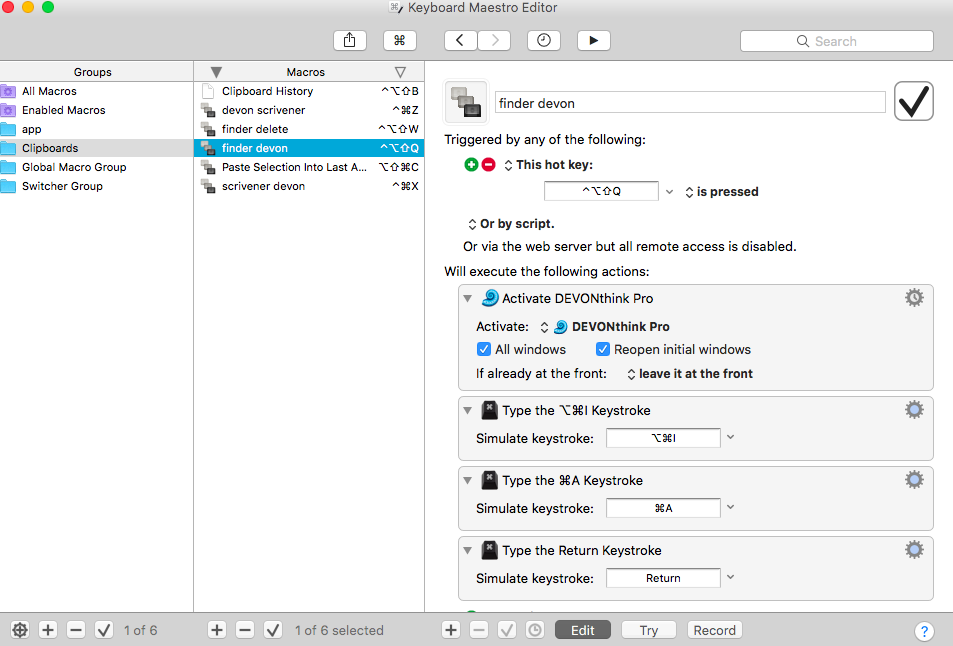Select the Clipboards group

[97, 148]
